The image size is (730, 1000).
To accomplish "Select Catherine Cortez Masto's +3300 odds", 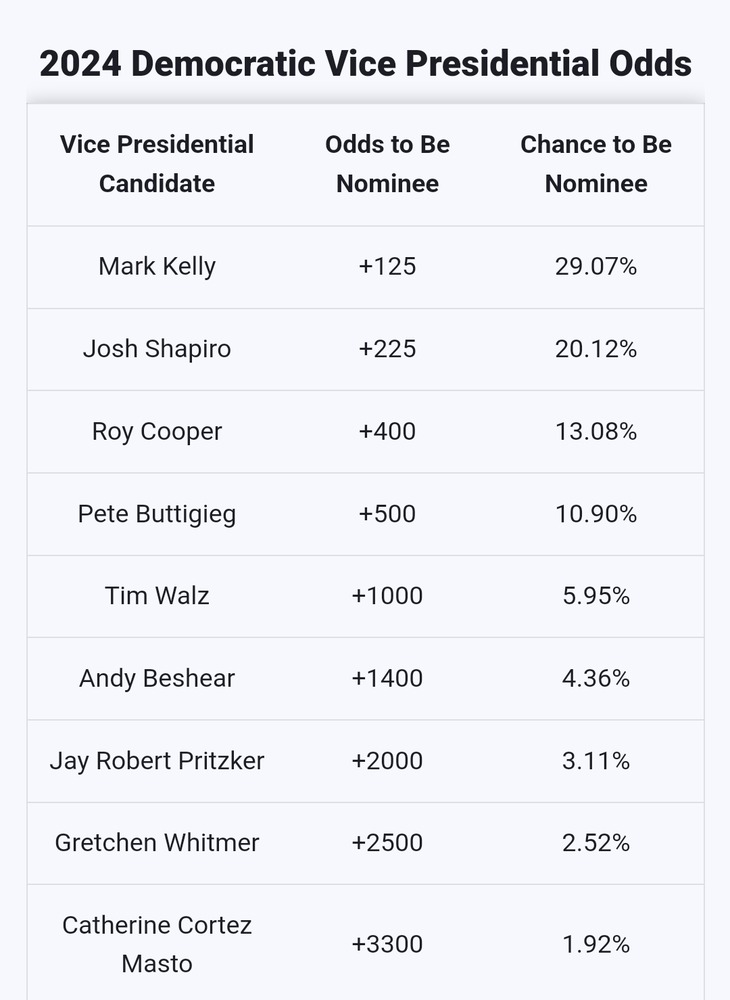I will tap(387, 944).
